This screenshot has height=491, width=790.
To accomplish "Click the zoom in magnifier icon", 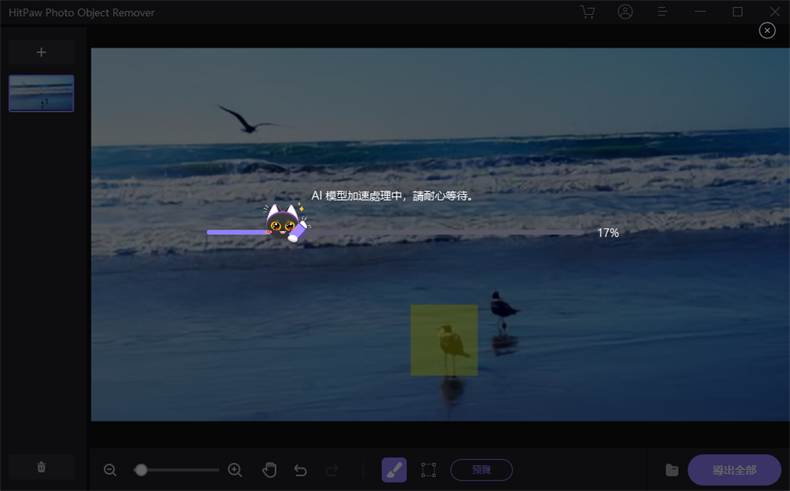I will [235, 470].
